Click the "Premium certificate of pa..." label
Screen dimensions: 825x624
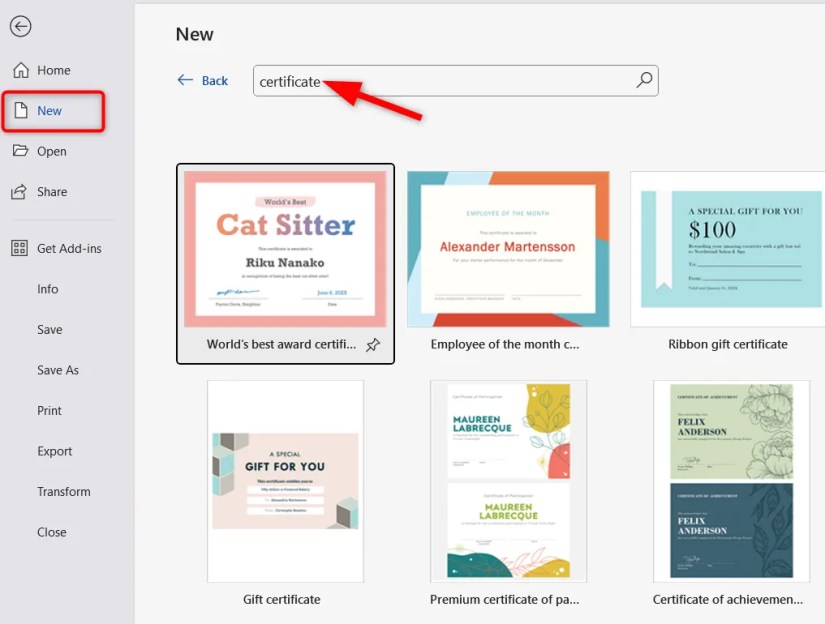click(x=505, y=599)
